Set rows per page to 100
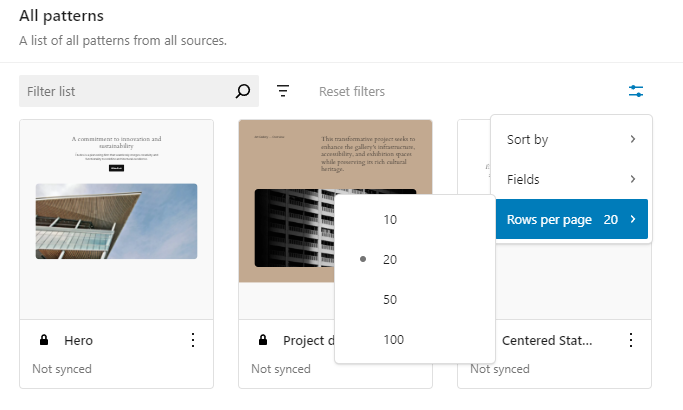The width and height of the screenshot is (683, 410). (x=393, y=340)
